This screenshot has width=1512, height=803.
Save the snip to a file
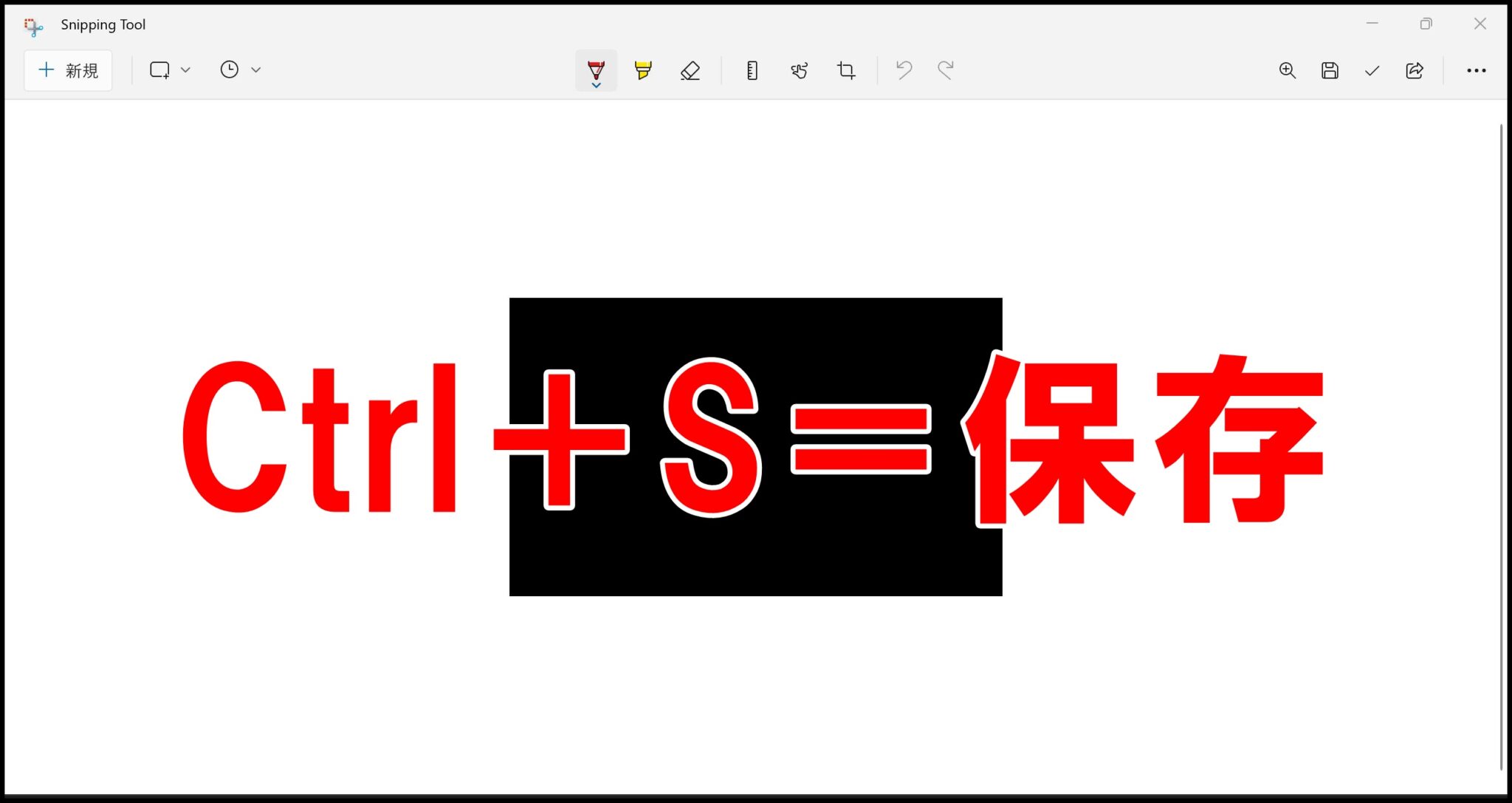pos(1330,70)
